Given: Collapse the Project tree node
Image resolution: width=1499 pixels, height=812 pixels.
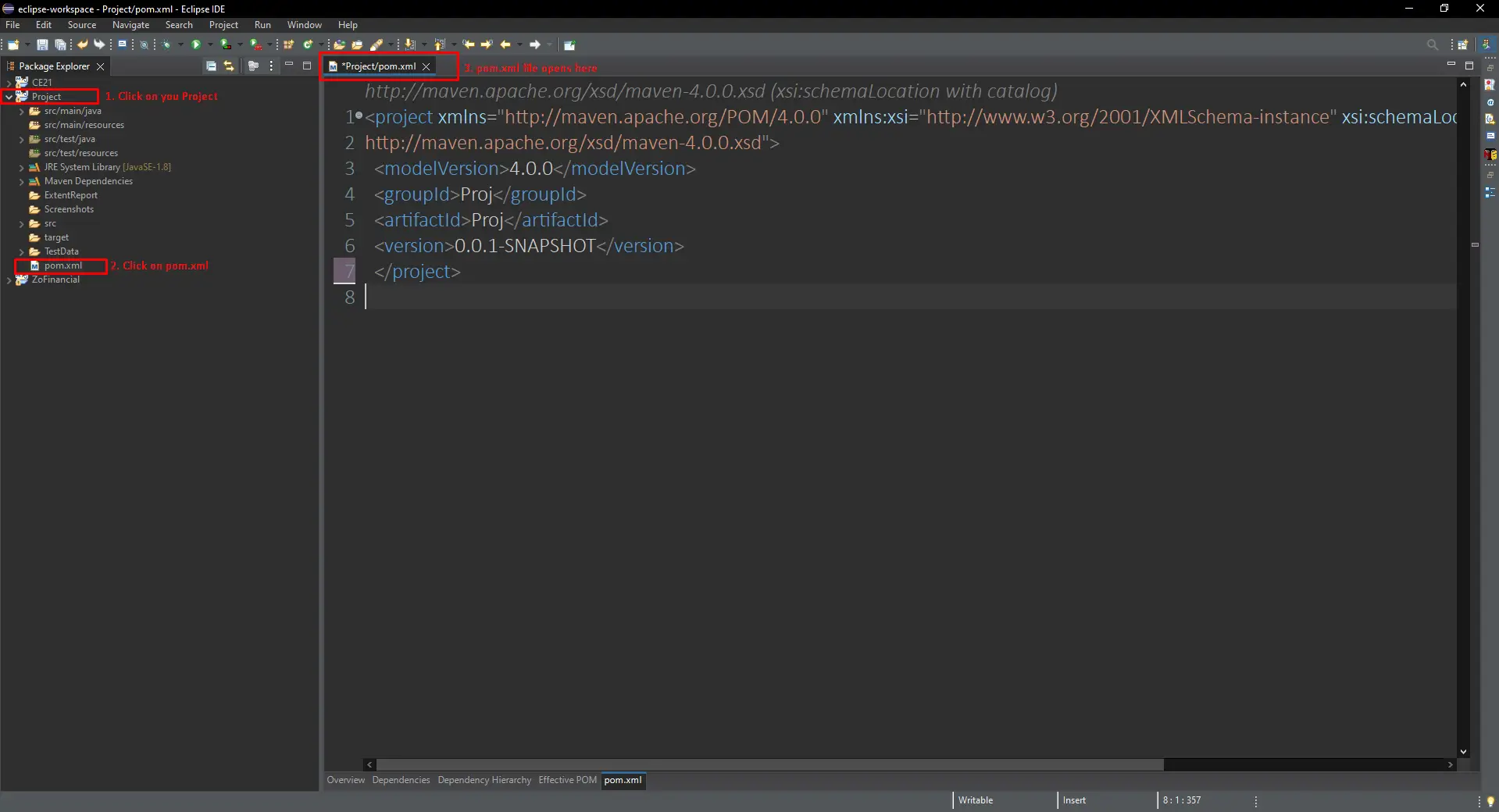Looking at the screenshot, I should click(x=9, y=96).
